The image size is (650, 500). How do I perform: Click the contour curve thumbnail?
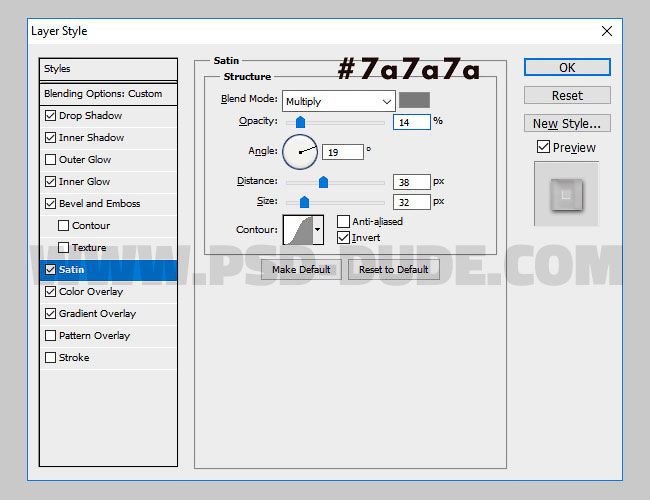click(x=298, y=230)
